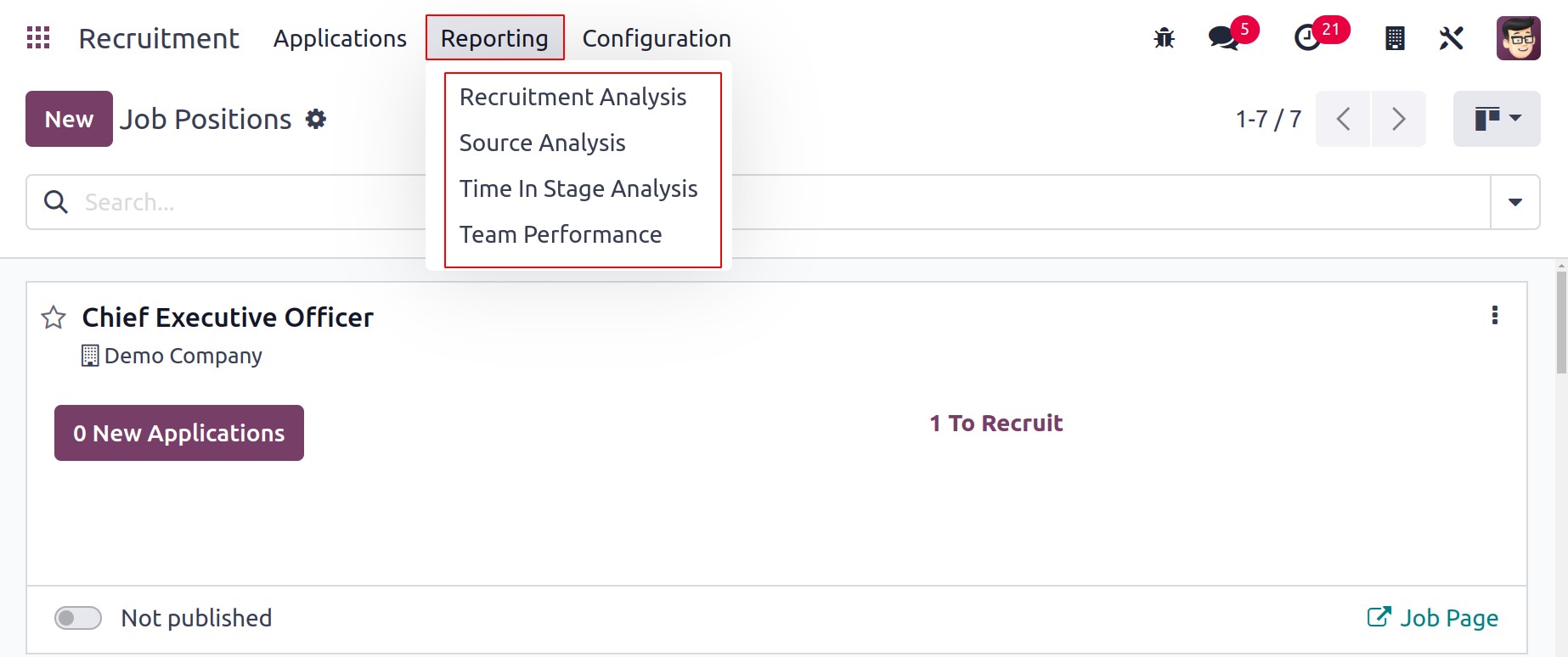Open the Job Page link

coord(1433,618)
